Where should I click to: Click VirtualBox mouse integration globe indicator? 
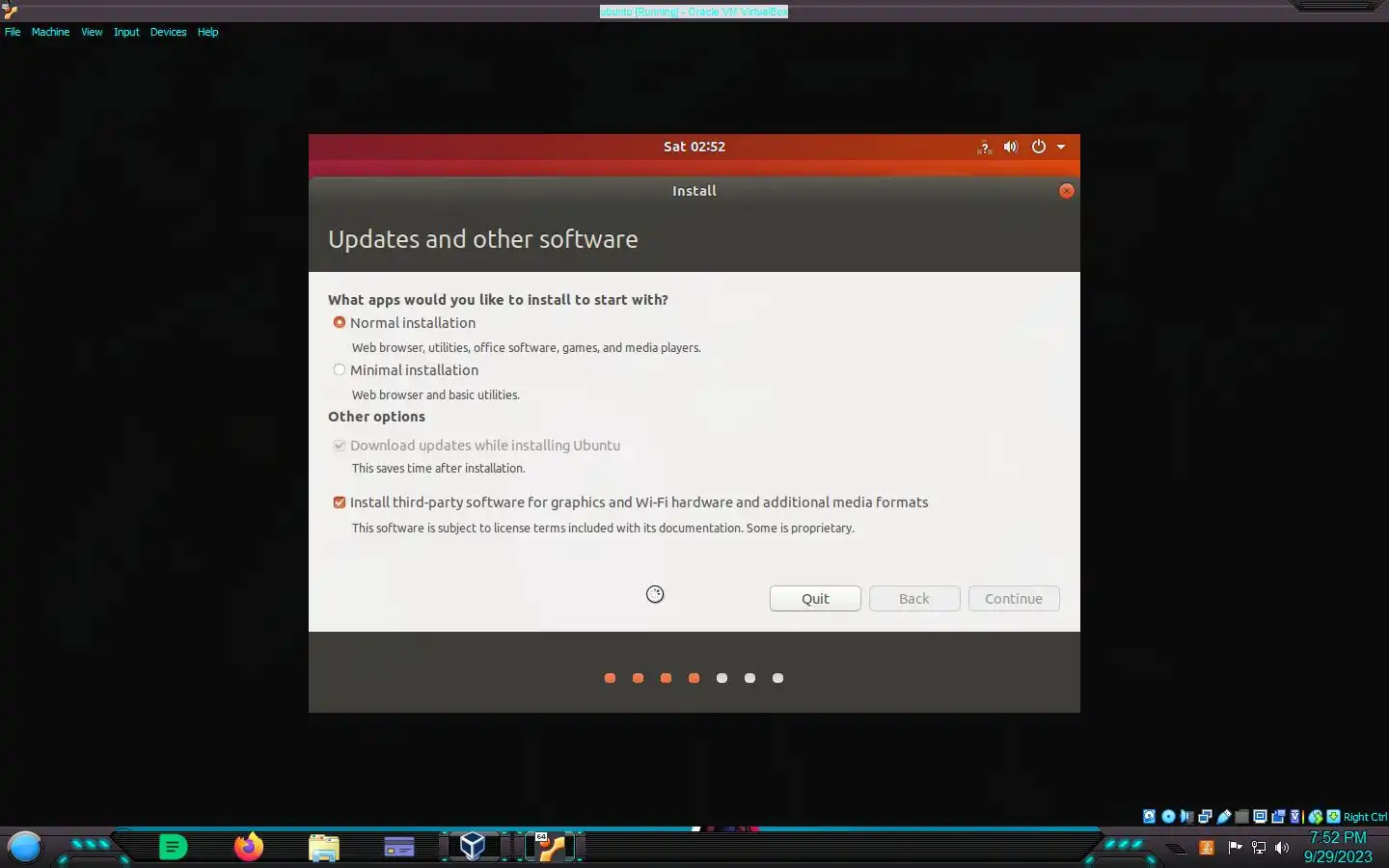(1316, 817)
